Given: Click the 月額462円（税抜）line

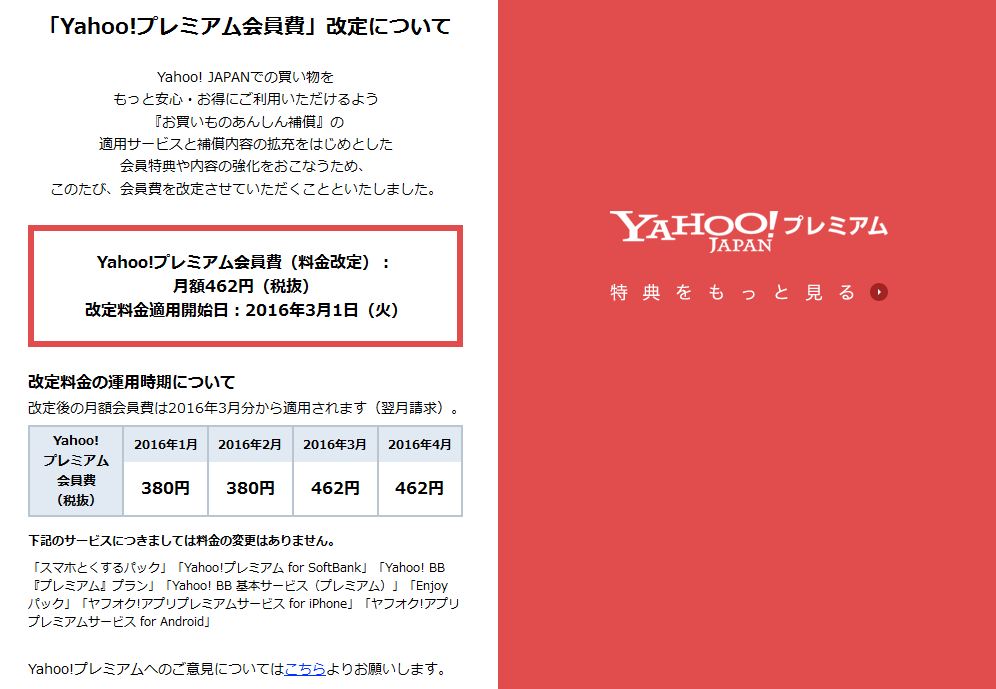Looking at the screenshot, I should click(241, 286).
